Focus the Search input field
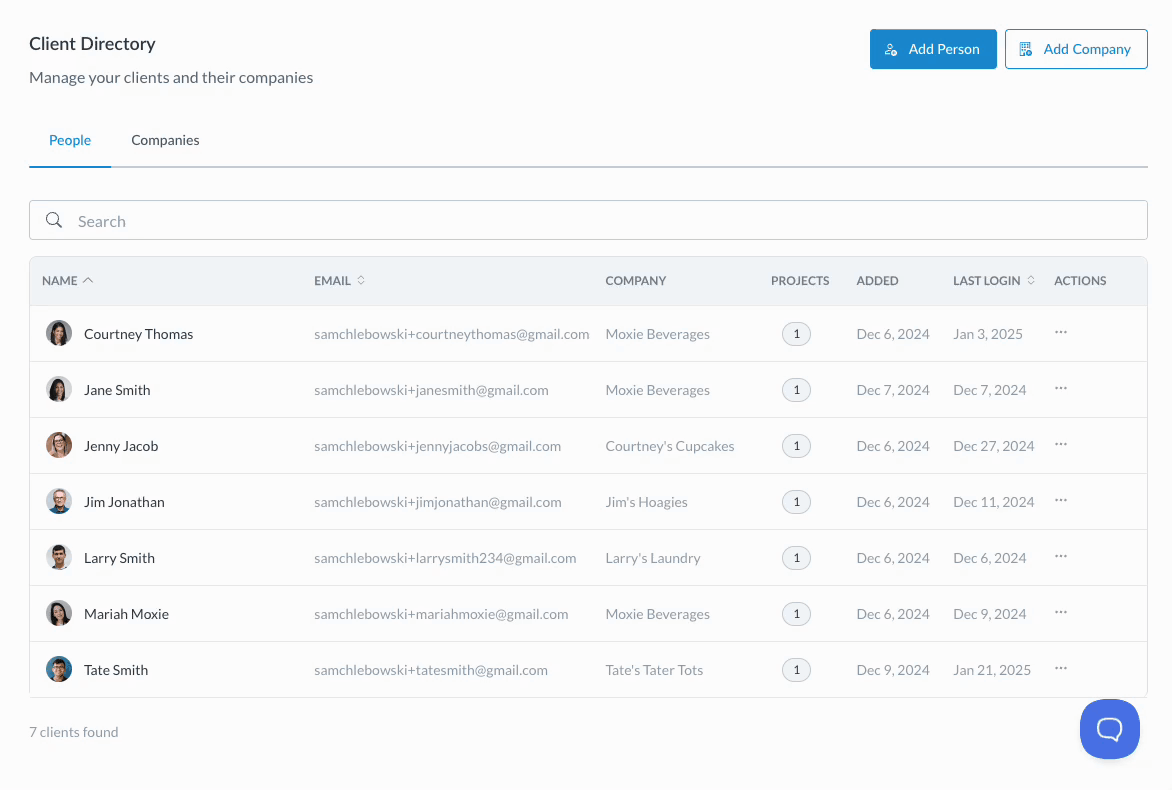 (x=600, y=221)
